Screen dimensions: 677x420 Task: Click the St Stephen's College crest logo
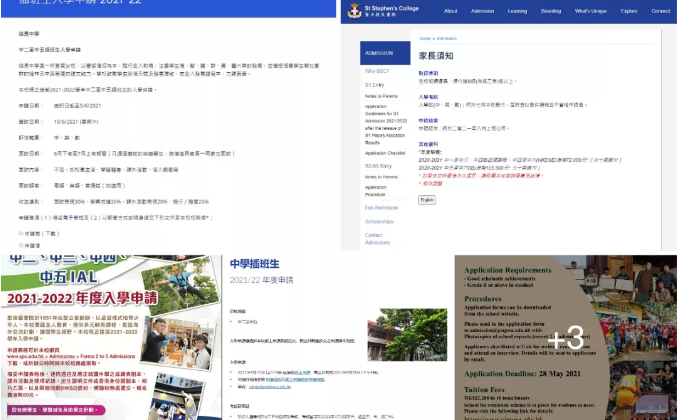pos(354,11)
